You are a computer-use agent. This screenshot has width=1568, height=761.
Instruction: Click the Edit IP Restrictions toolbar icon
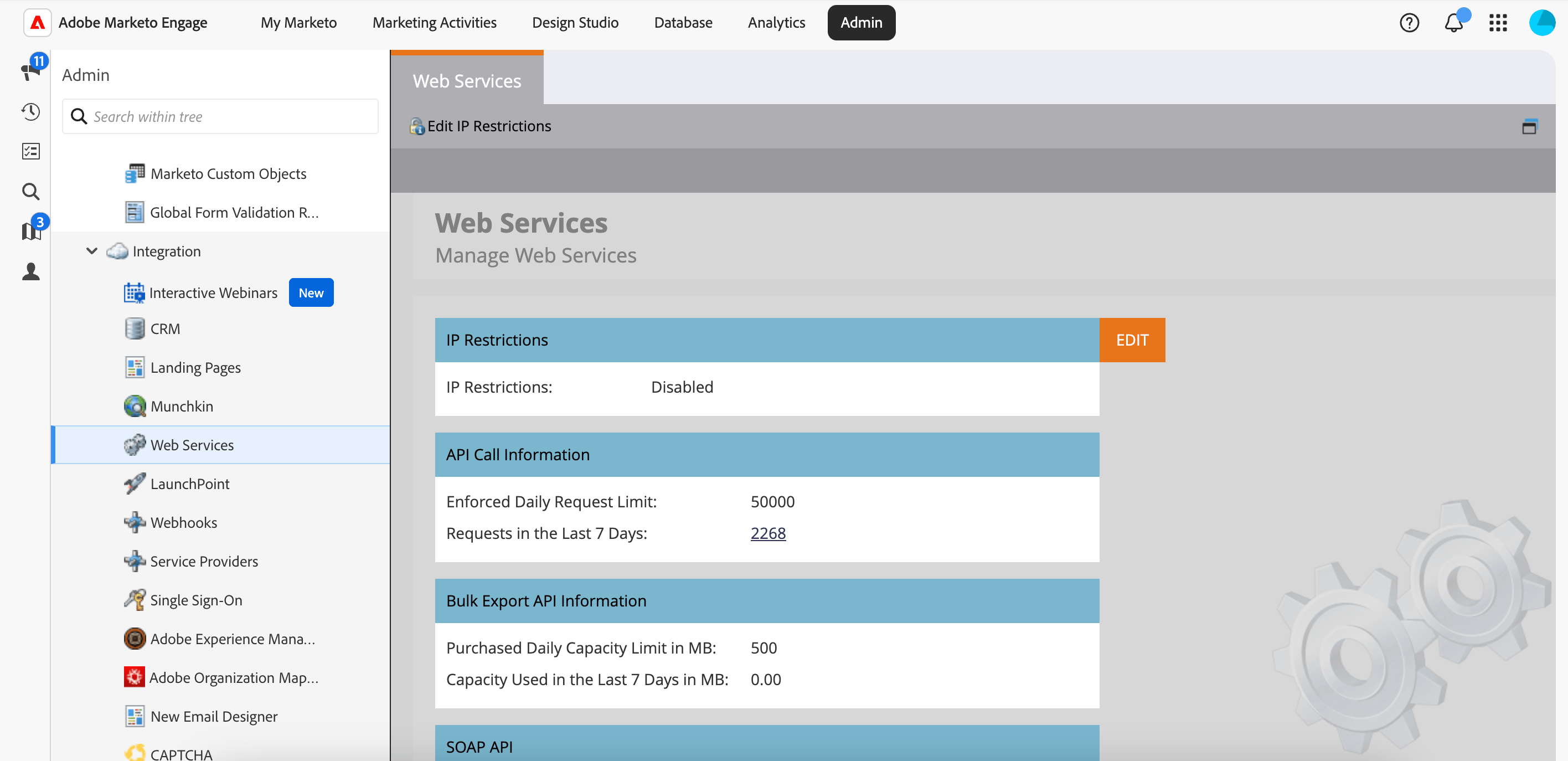[417, 126]
